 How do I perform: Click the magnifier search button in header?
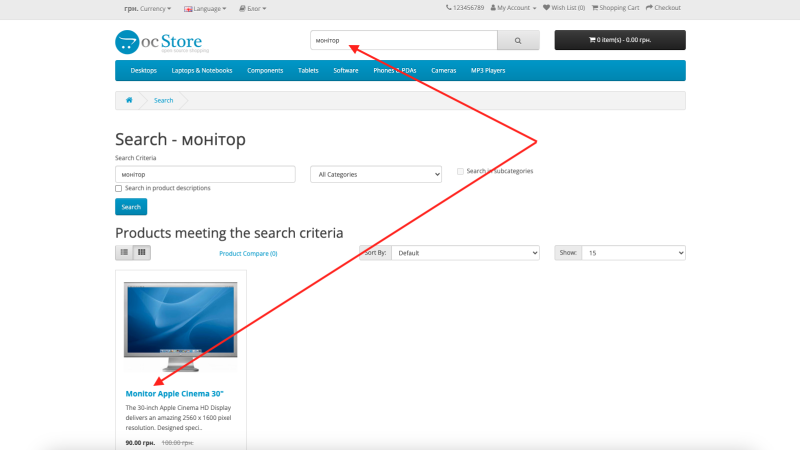point(518,40)
